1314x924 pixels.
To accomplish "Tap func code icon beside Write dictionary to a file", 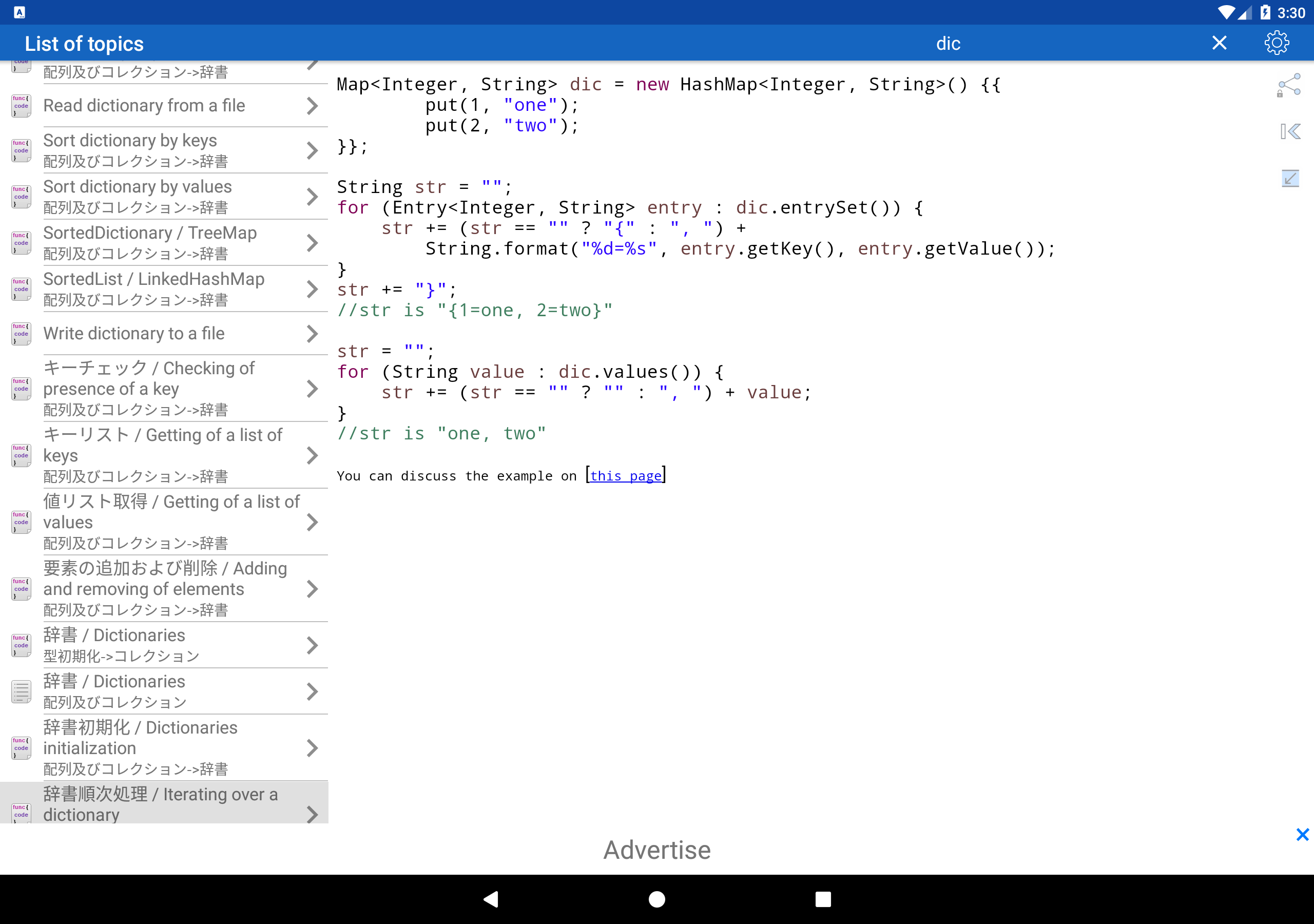I will (x=21, y=334).
